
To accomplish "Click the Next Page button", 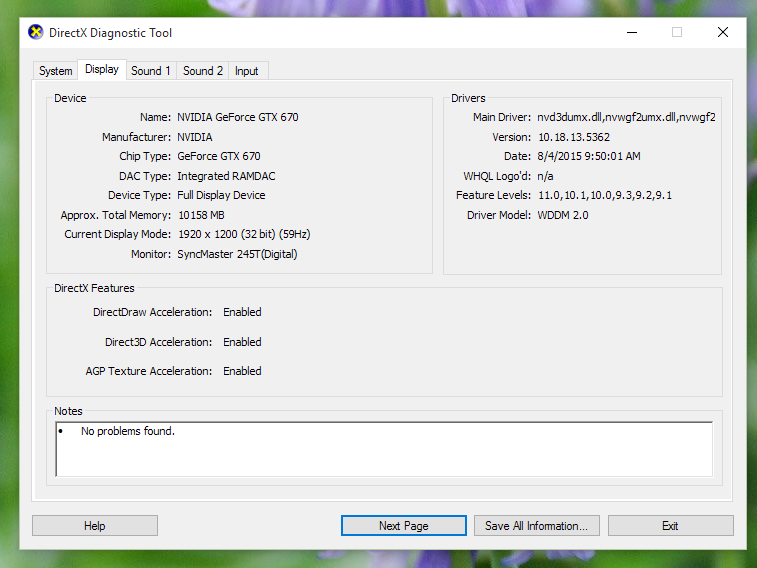I will point(403,526).
